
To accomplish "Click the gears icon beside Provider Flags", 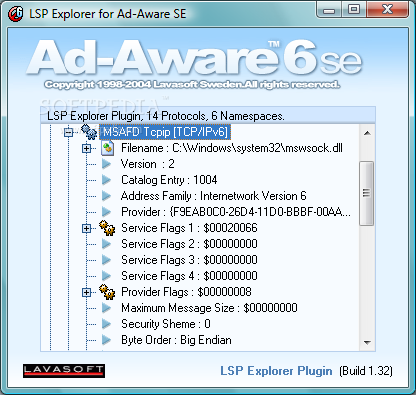I will pyautogui.click(x=107, y=292).
